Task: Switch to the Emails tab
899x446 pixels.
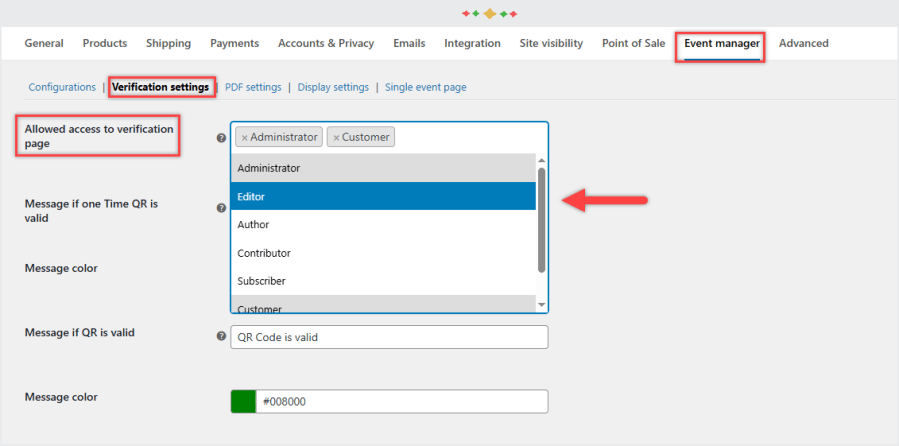Action: (409, 43)
